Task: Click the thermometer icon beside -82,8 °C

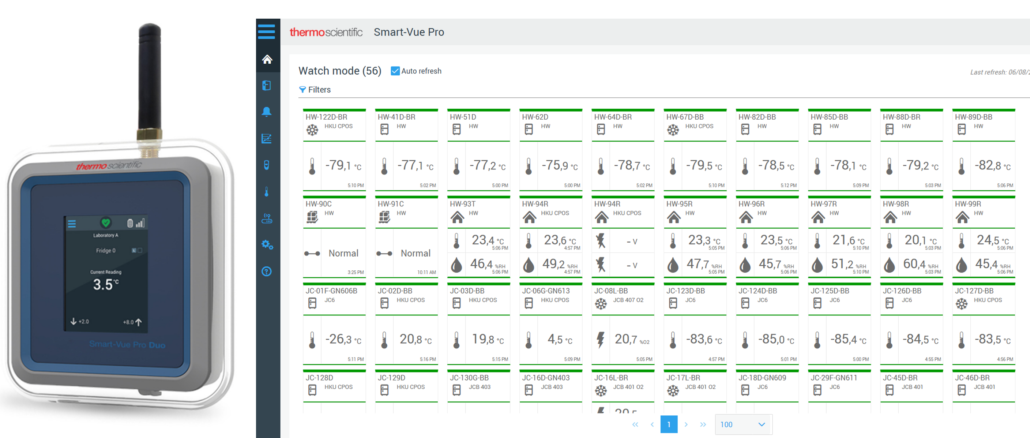Action: pos(961,167)
